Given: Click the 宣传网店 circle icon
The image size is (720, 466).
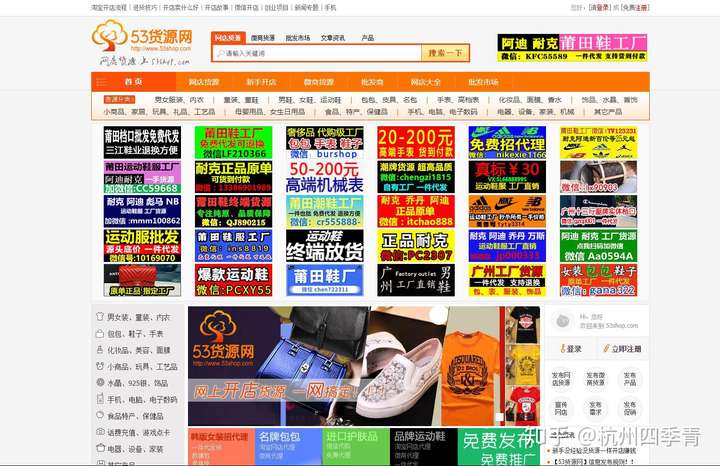Looking at the screenshot, I should (561, 408).
